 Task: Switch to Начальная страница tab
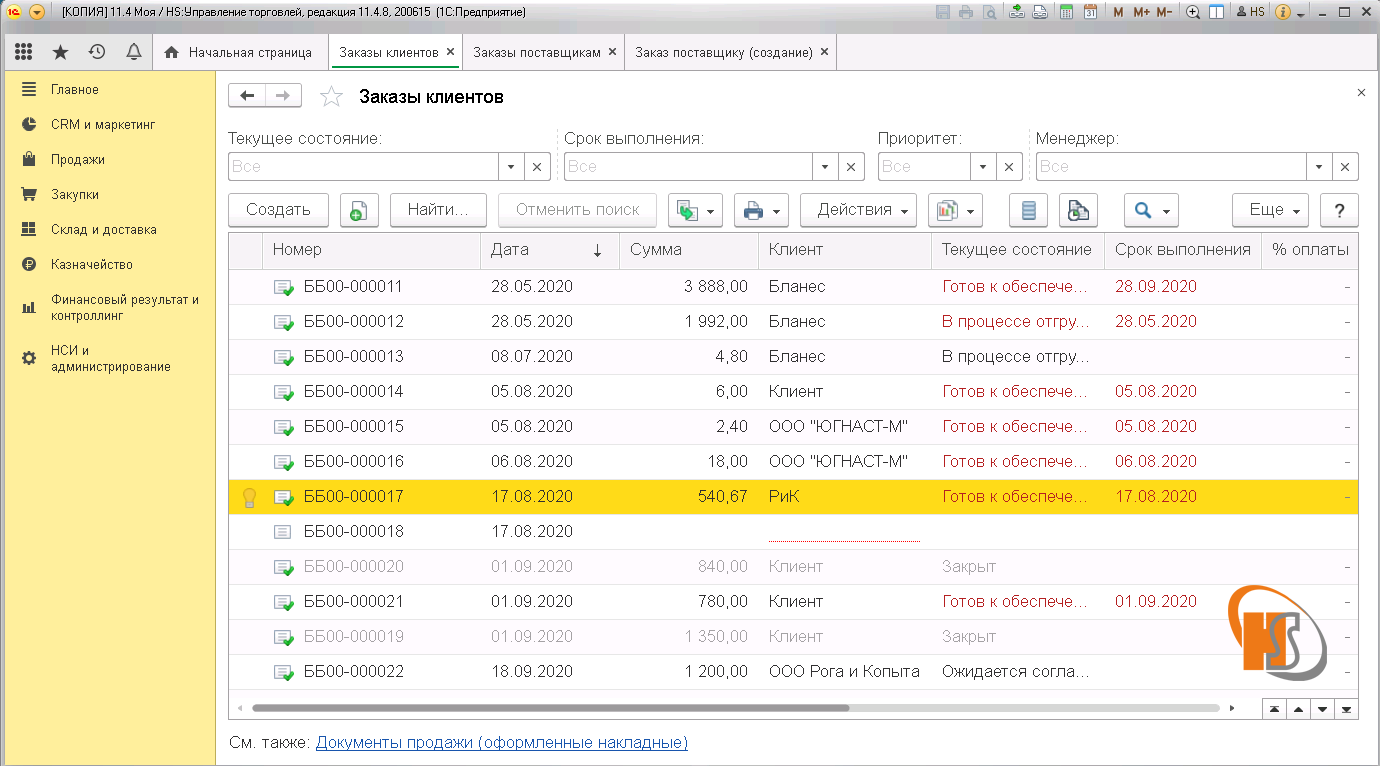click(240, 52)
